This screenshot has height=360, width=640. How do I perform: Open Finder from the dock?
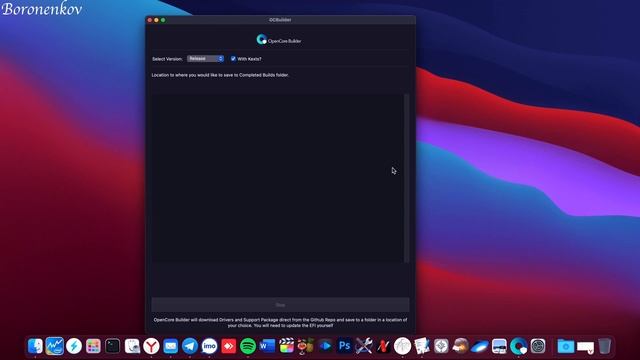[x=35, y=346]
